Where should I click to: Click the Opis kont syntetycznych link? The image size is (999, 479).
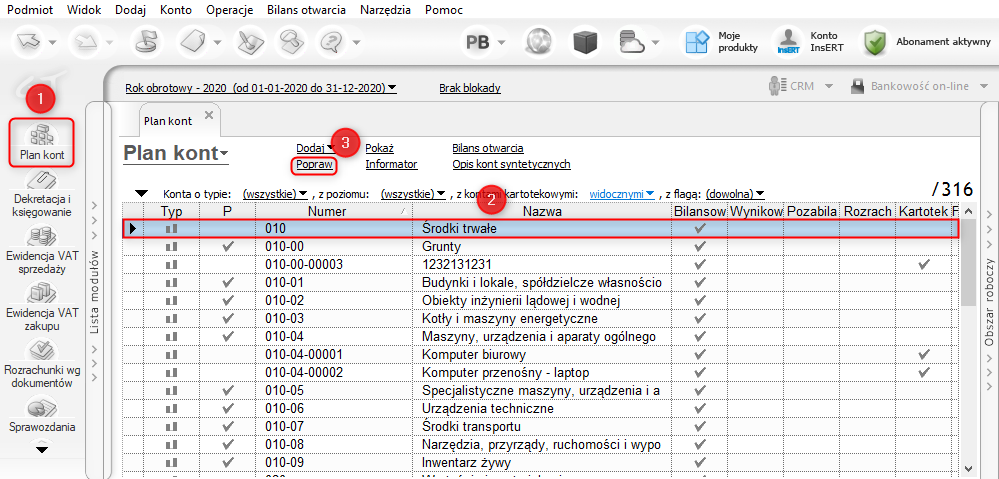[x=511, y=164]
